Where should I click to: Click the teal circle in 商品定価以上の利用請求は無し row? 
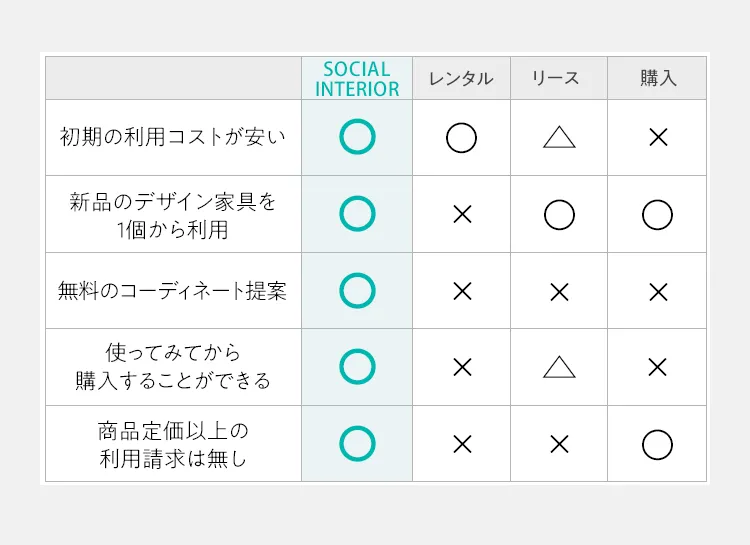(357, 444)
